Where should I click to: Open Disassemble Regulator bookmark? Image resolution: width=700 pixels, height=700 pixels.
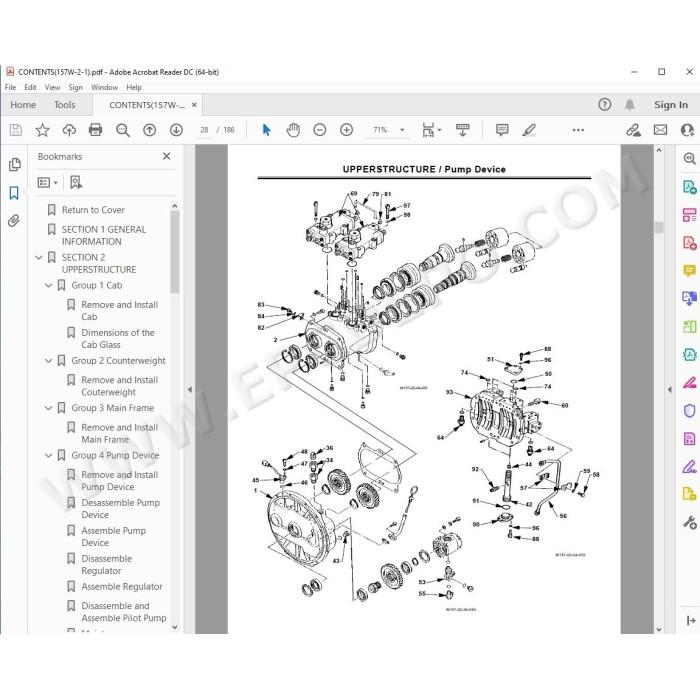[x=107, y=564]
